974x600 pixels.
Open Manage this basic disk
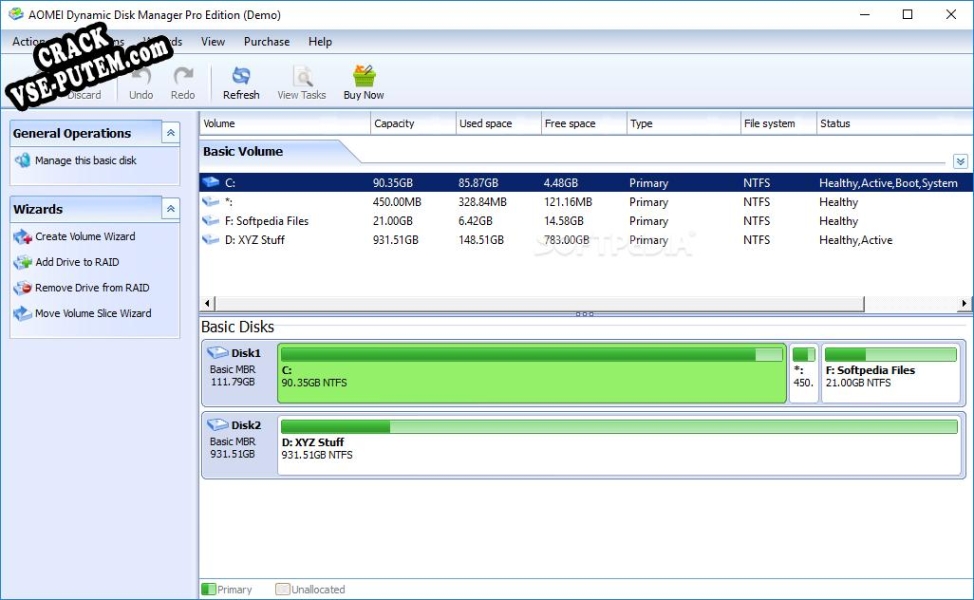click(86, 160)
